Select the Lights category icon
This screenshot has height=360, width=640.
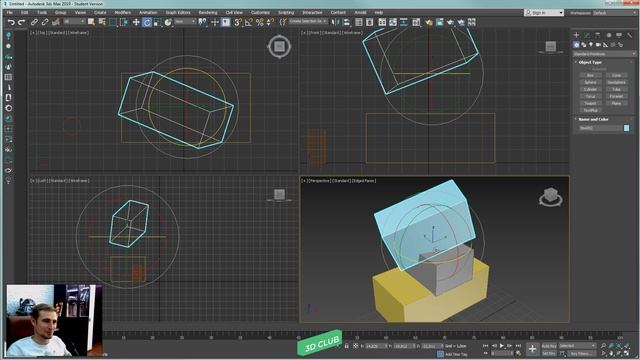pyautogui.click(x=591, y=44)
